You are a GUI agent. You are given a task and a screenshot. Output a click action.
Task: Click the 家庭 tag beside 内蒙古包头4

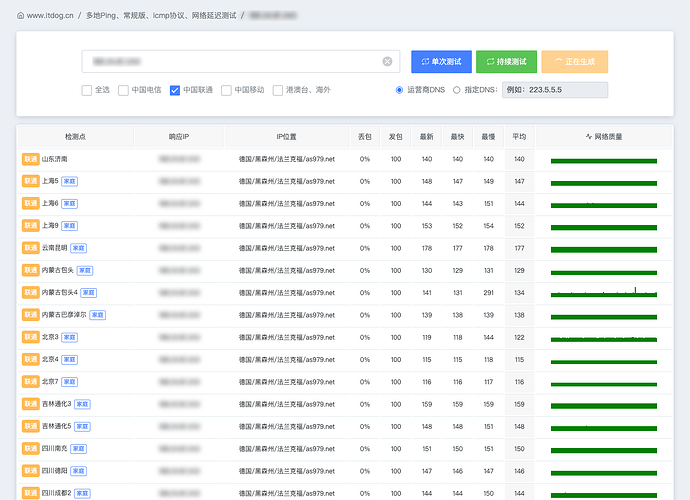[x=88, y=293]
